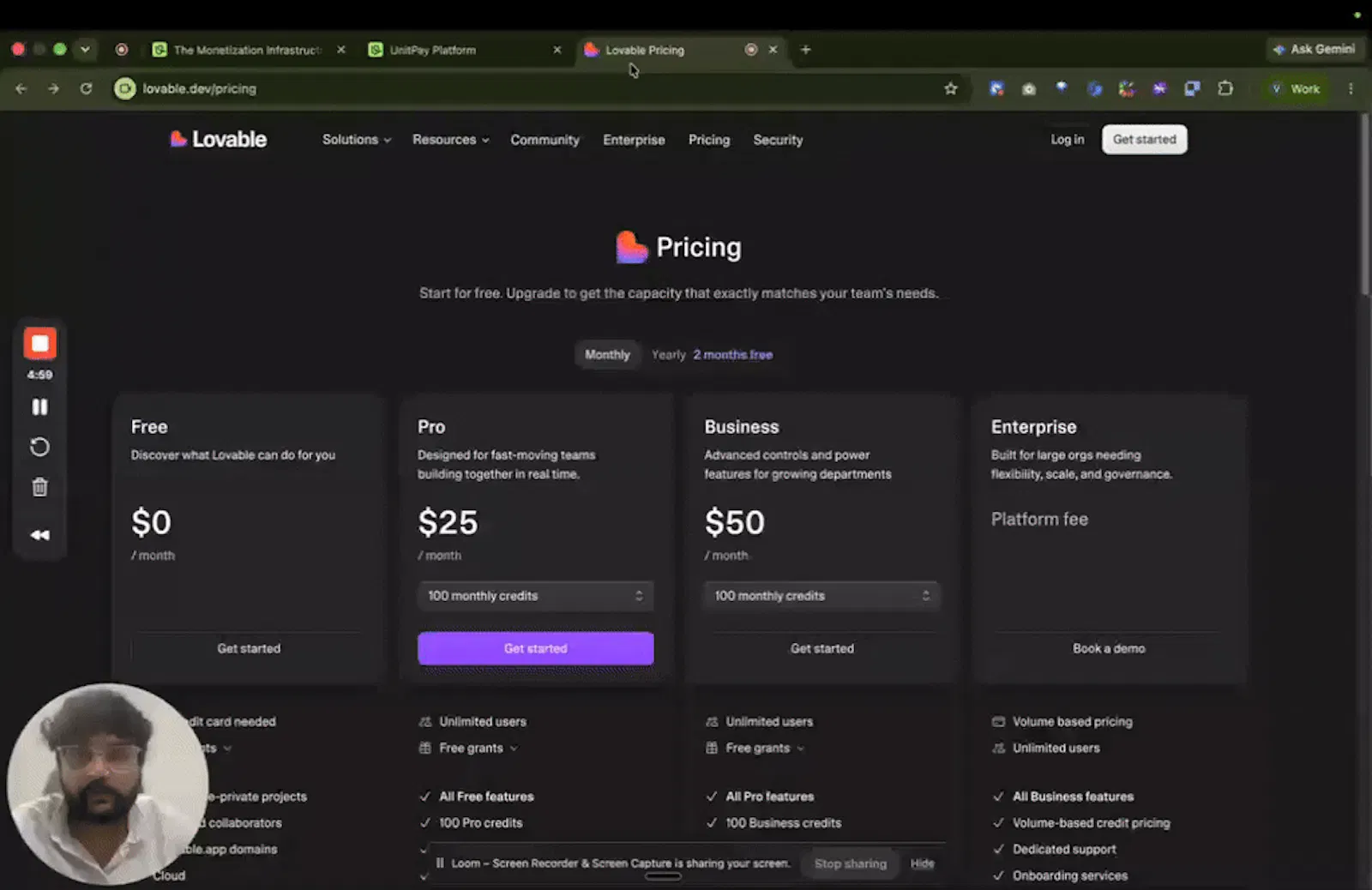Viewport: 1372px width, 890px height.
Task: Open Pro plan monthly credits dropdown
Action: (536, 596)
